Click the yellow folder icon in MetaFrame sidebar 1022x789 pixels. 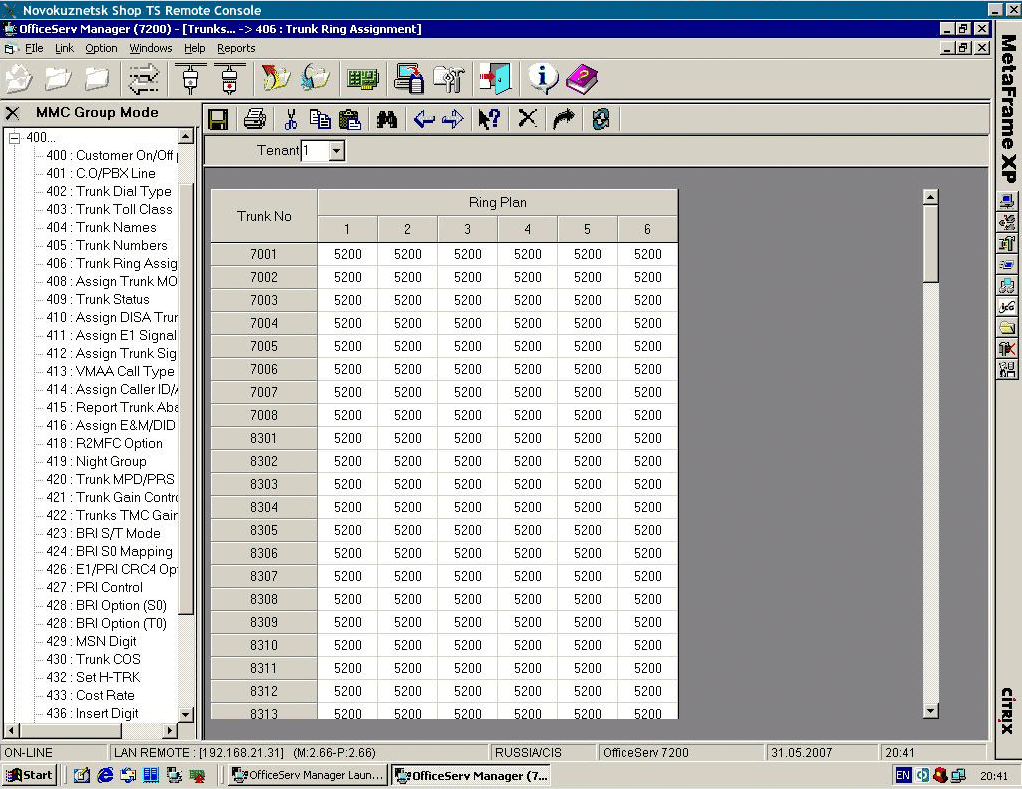pyautogui.click(x=1007, y=327)
